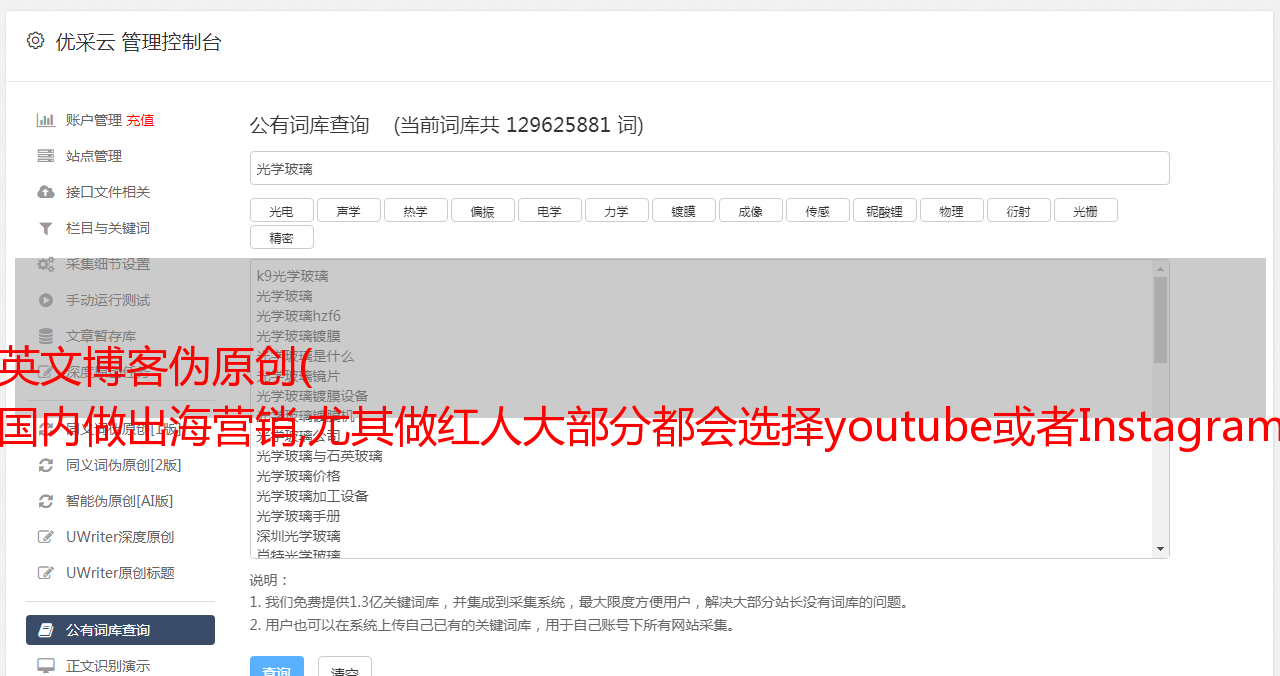Click the 成像 tag button
This screenshot has width=1280, height=676.
[x=750, y=210]
